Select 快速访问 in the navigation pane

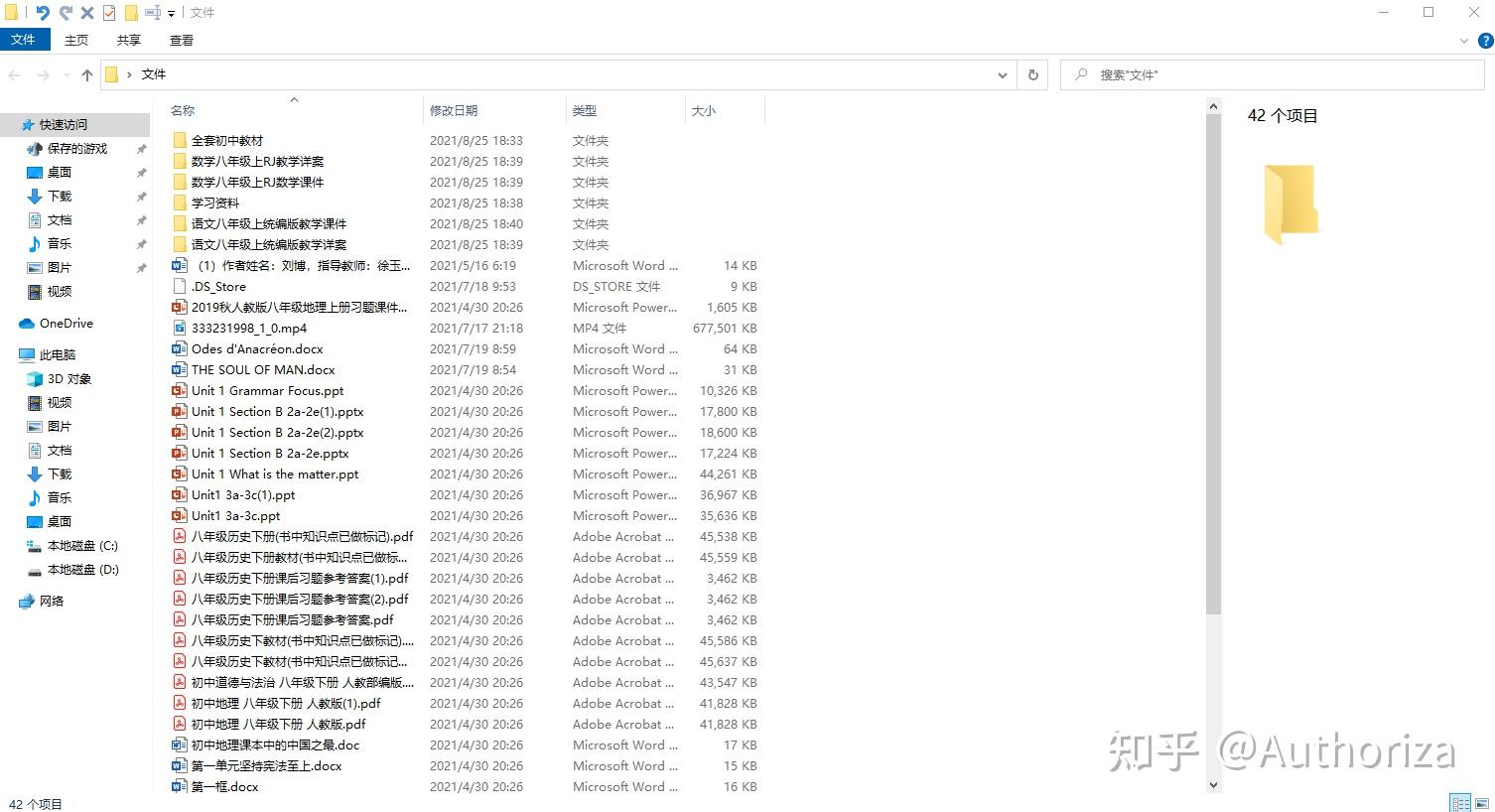pyautogui.click(x=64, y=124)
